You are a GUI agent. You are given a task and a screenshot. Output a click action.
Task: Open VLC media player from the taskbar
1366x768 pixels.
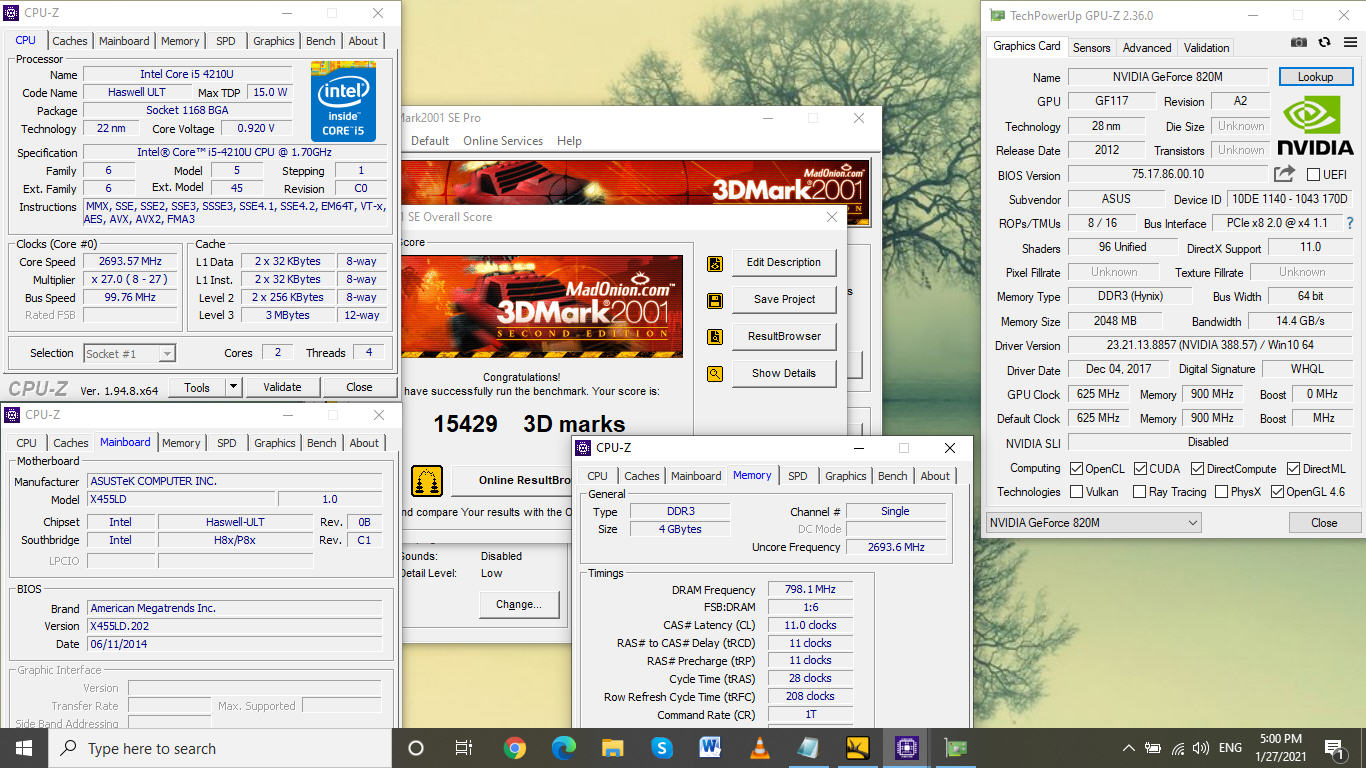click(x=759, y=747)
